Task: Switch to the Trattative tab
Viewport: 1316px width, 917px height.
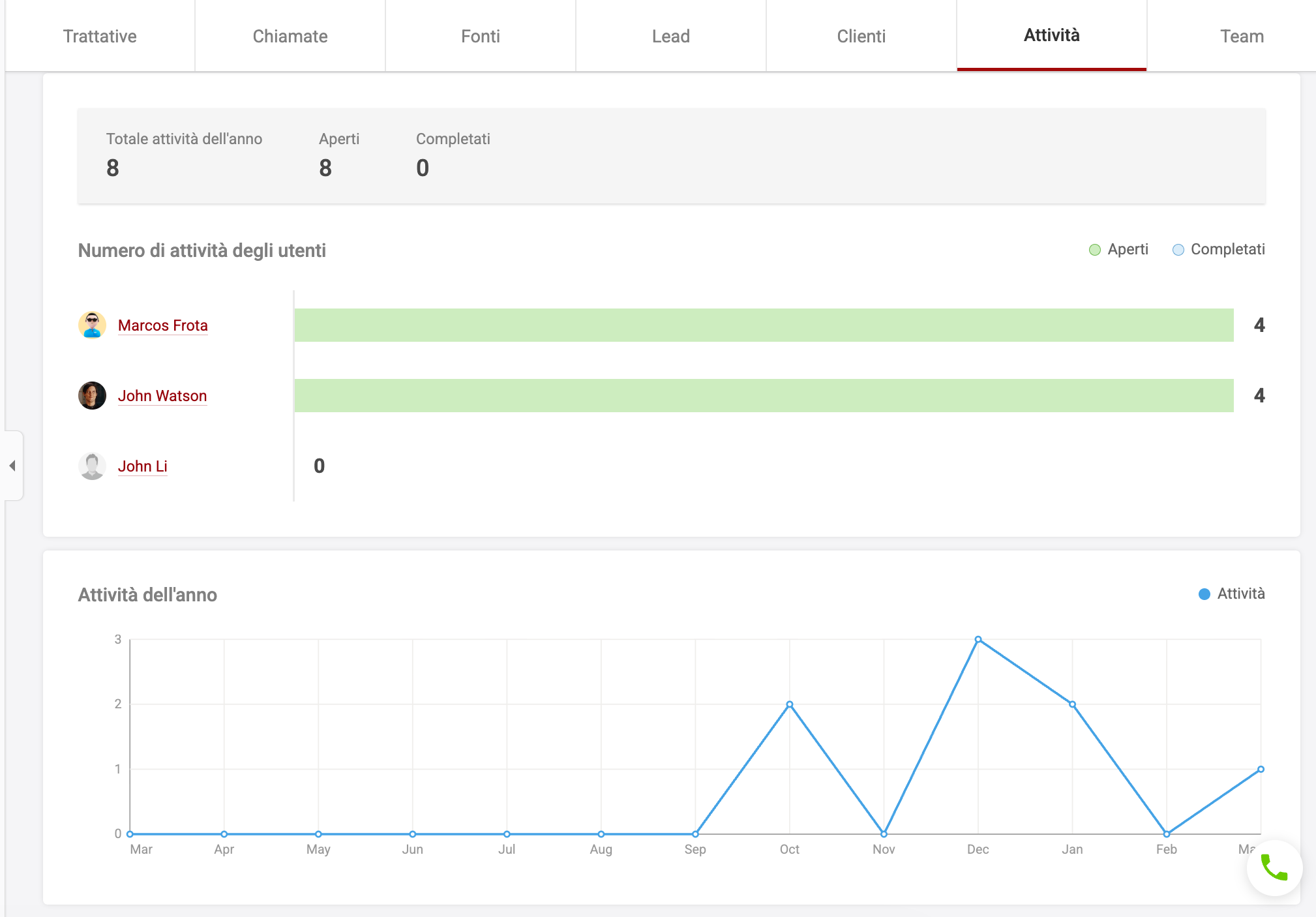Action: [x=100, y=36]
